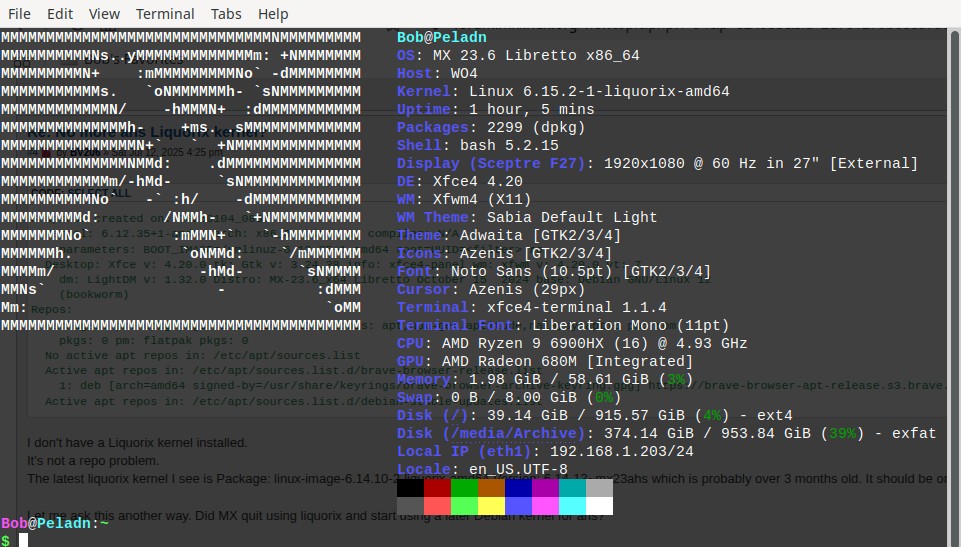The width and height of the screenshot is (961, 547).
Task: Click the teal color block
Action: pyautogui.click(x=572, y=488)
